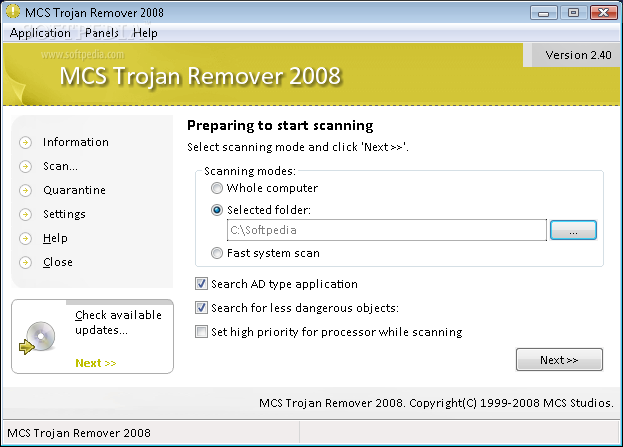This screenshot has width=623, height=447.
Task: Enable high priority for processor while scanning
Action: coord(201,331)
